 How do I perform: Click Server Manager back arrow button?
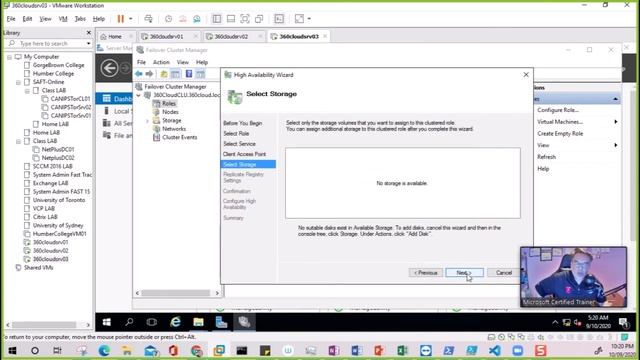pos(109,68)
